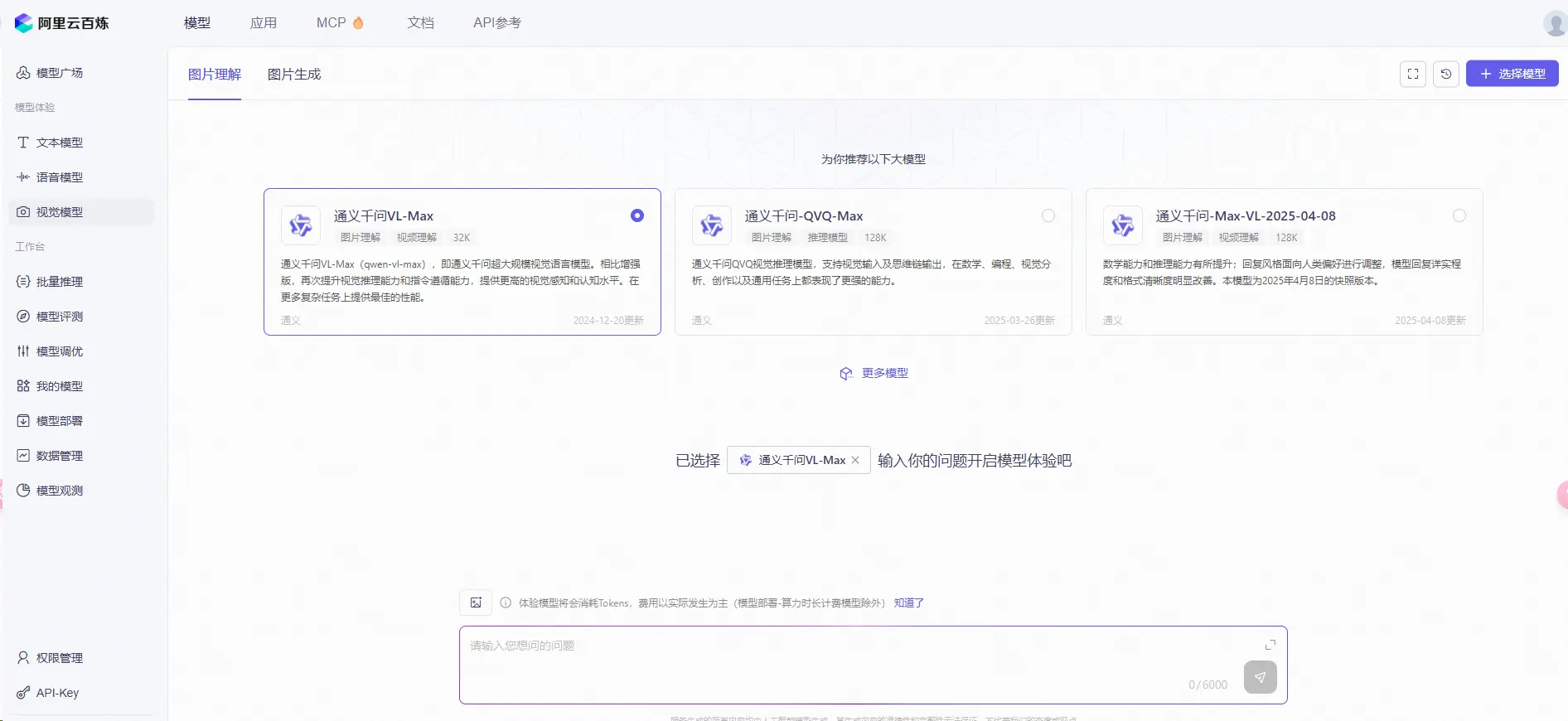Click the 选择模型 button

coord(1512,74)
